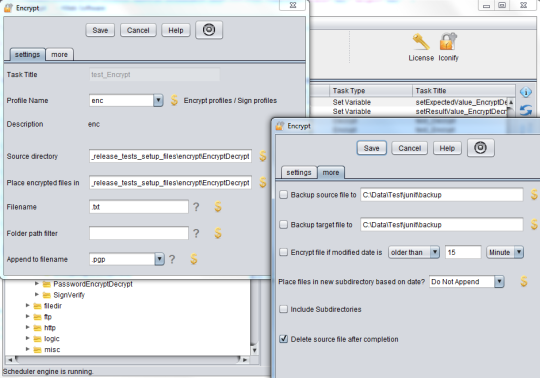This screenshot has height=378, width=540.
Task: Click the task table scroll up arrow
Action: coord(511,103)
